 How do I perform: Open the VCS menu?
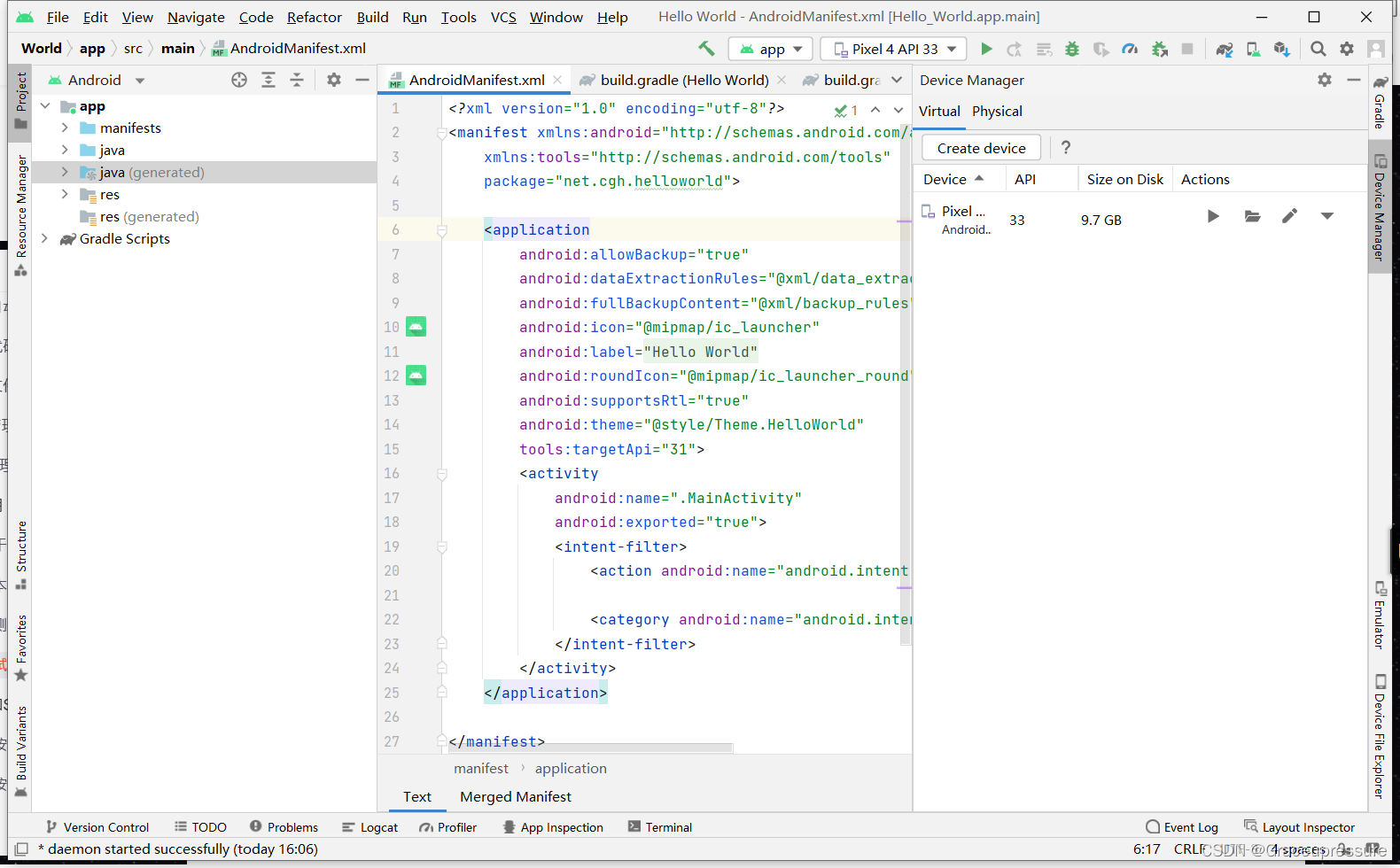coord(503,17)
